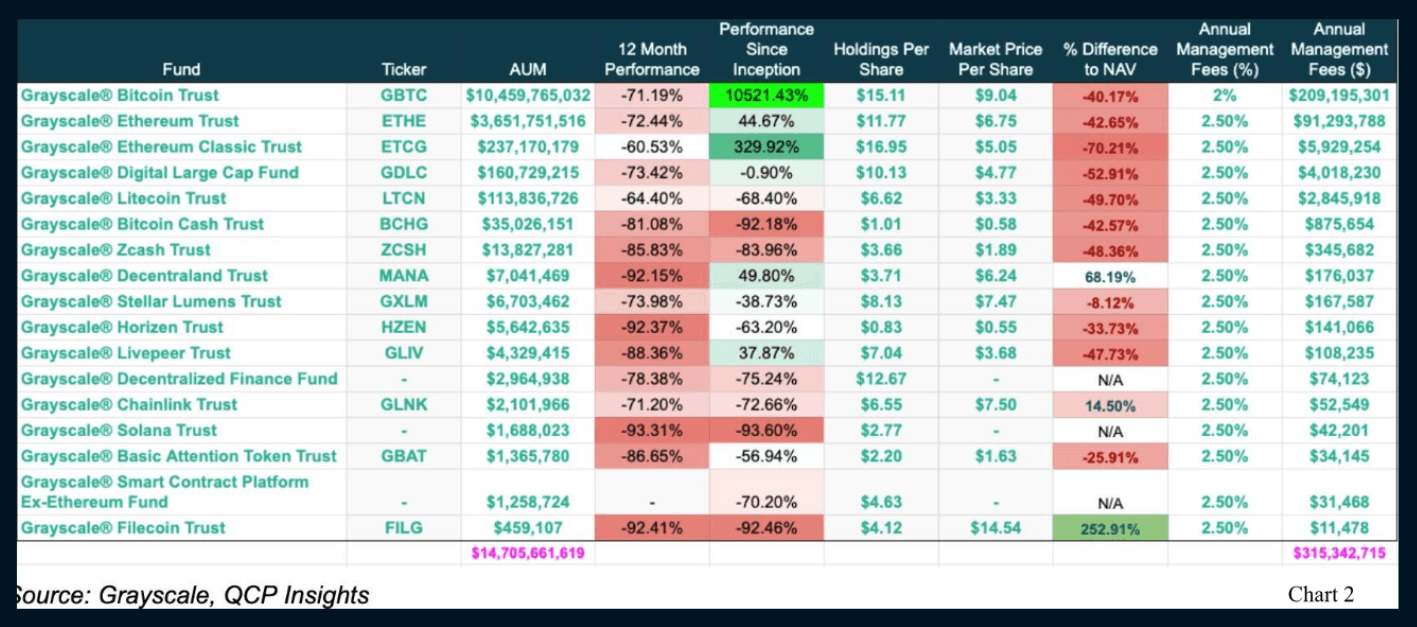The width and height of the screenshot is (1417, 627).
Task: Click the 329.92% since inception value
Action: [766, 147]
